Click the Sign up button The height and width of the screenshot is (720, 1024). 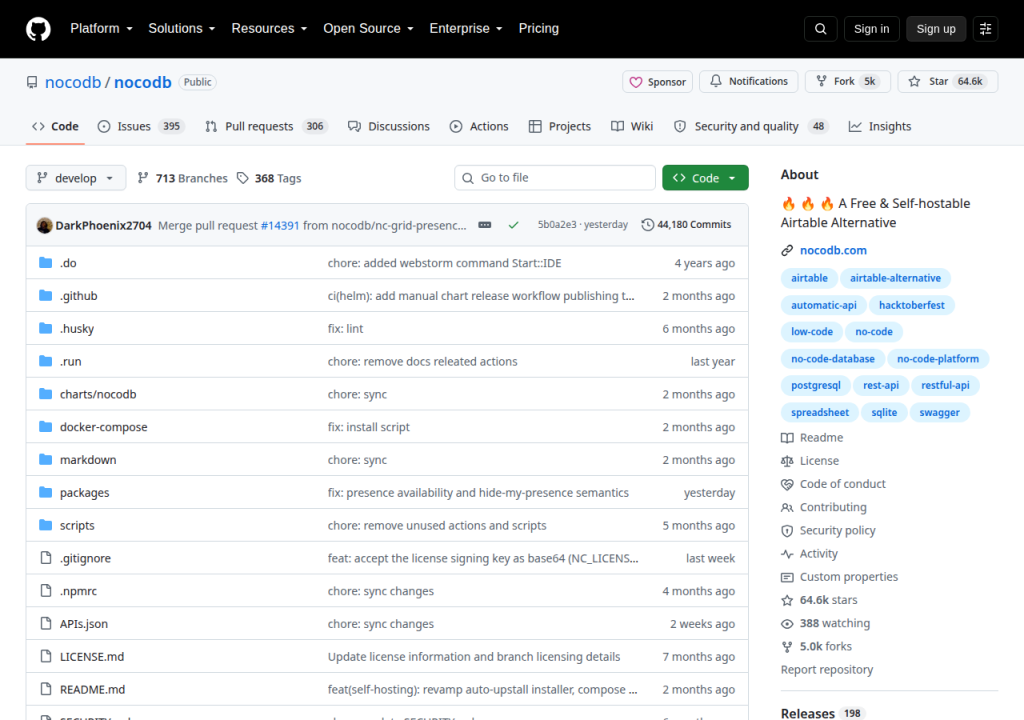point(936,29)
